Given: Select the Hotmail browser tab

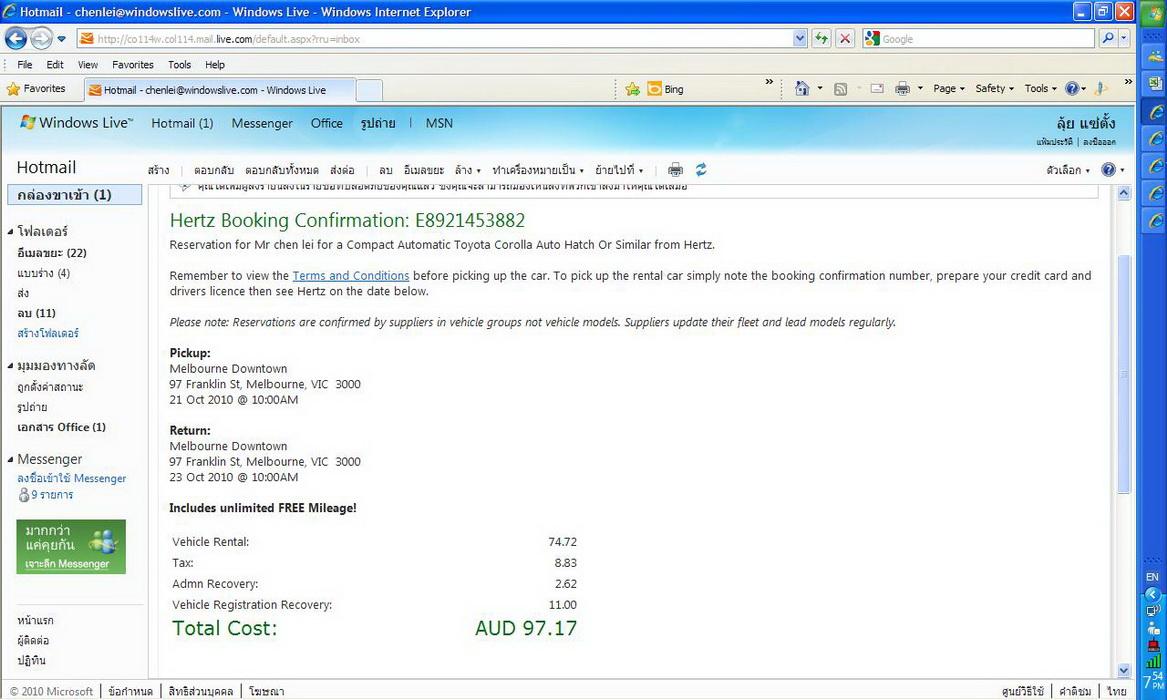Looking at the screenshot, I should (x=220, y=90).
